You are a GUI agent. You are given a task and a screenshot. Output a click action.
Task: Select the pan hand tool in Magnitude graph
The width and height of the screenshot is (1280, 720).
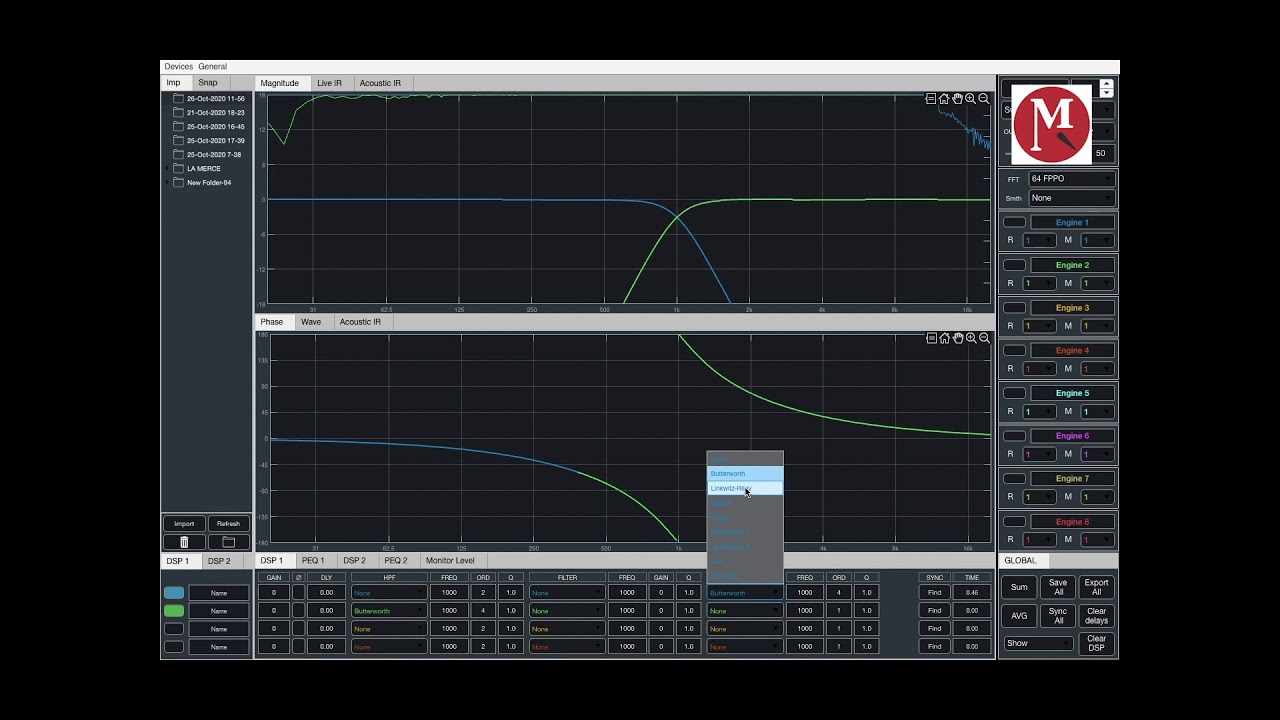(x=957, y=99)
